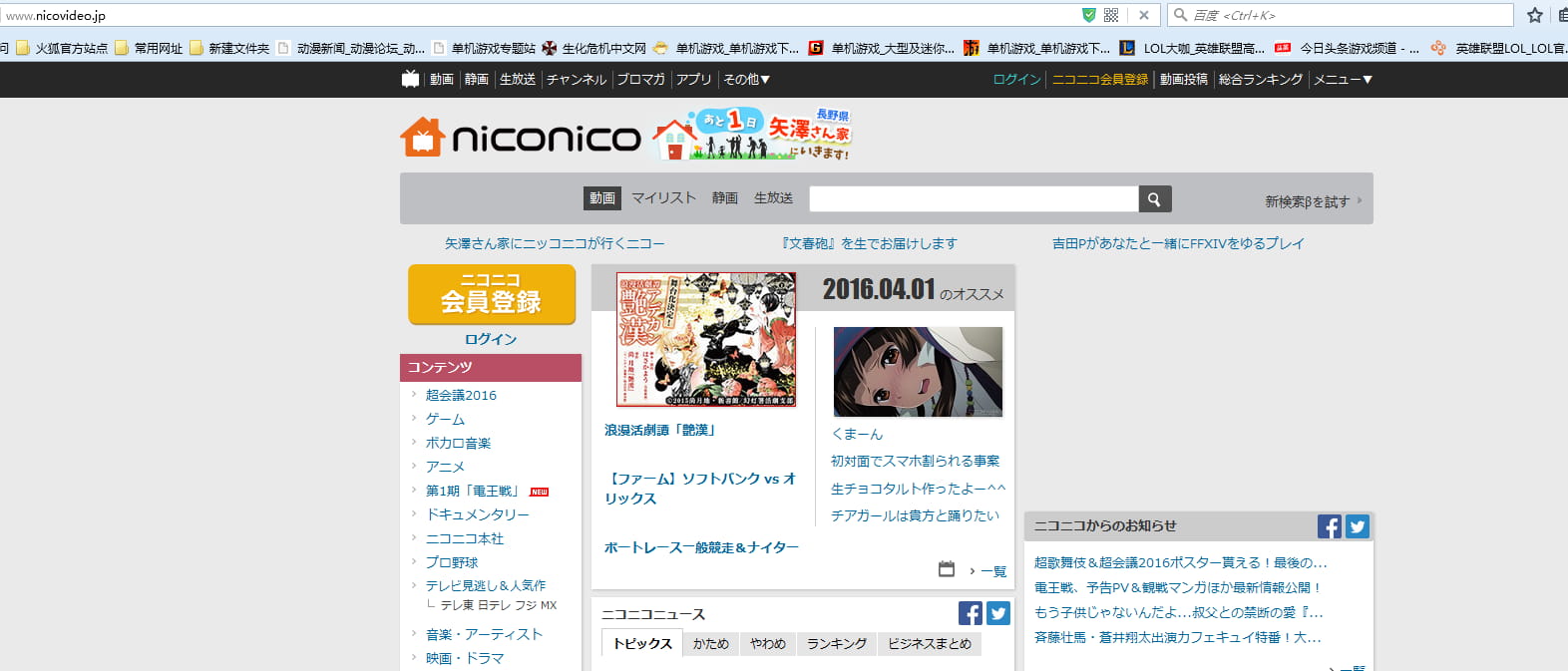
Task: Open 『文春砲』を生でお届けします link
Action: (869, 243)
